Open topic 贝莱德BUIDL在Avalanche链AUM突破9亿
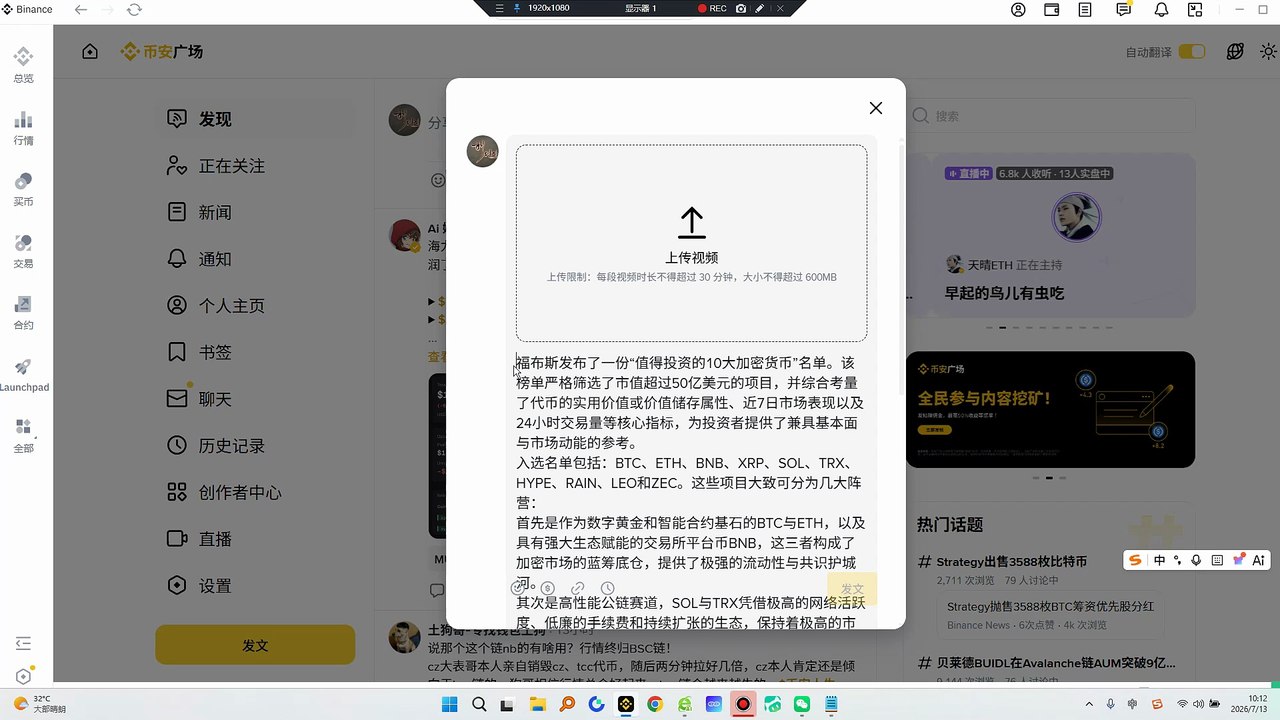Screen dimensions: 1280x720 click(x=1056, y=663)
